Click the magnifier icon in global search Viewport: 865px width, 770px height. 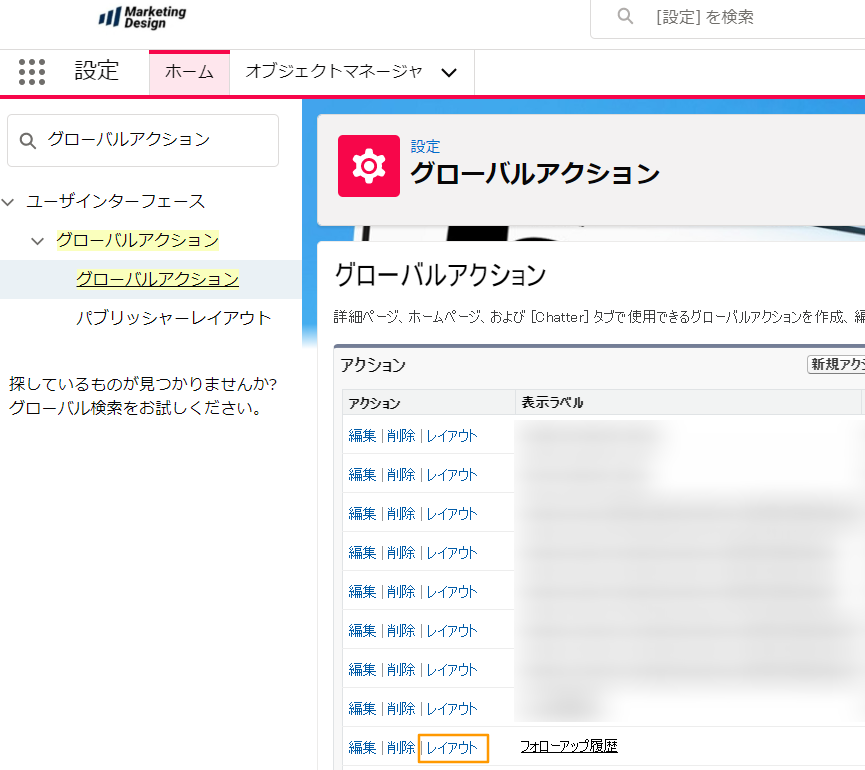tap(626, 16)
